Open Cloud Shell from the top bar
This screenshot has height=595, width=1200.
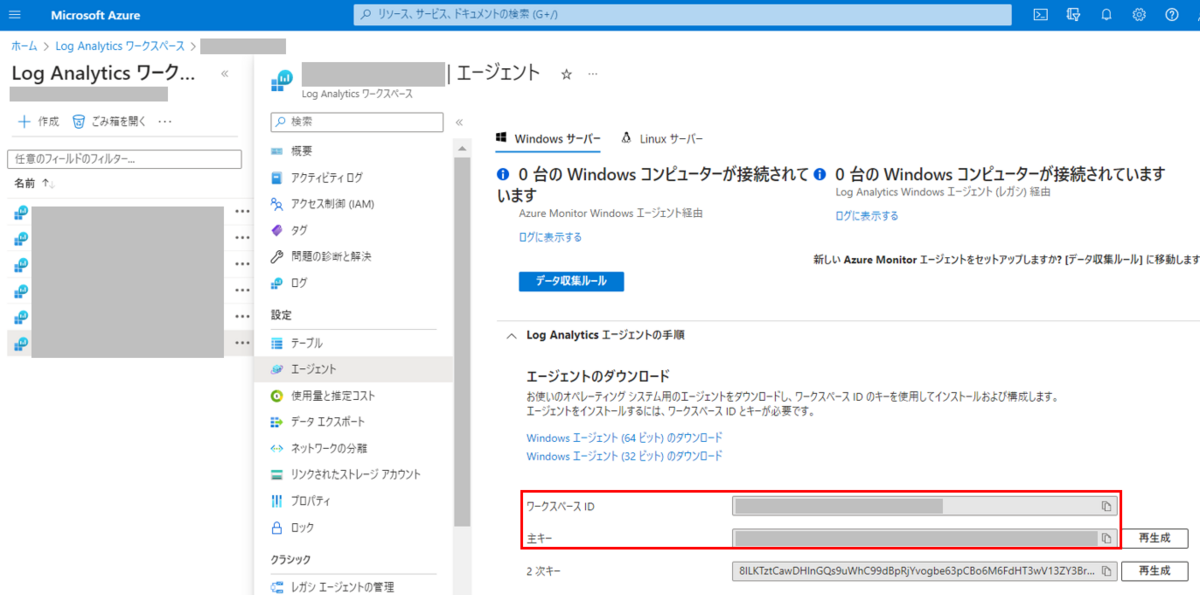[1040, 15]
